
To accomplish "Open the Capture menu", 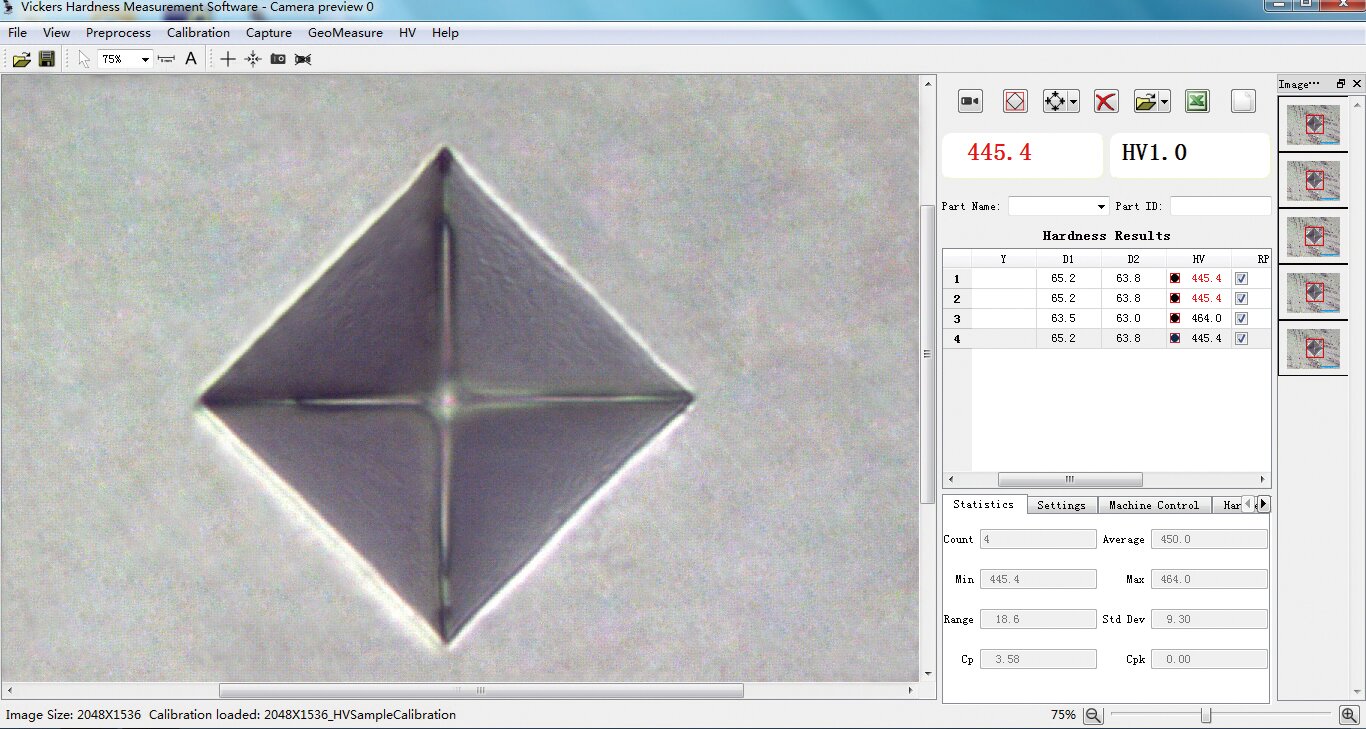I will [x=269, y=33].
